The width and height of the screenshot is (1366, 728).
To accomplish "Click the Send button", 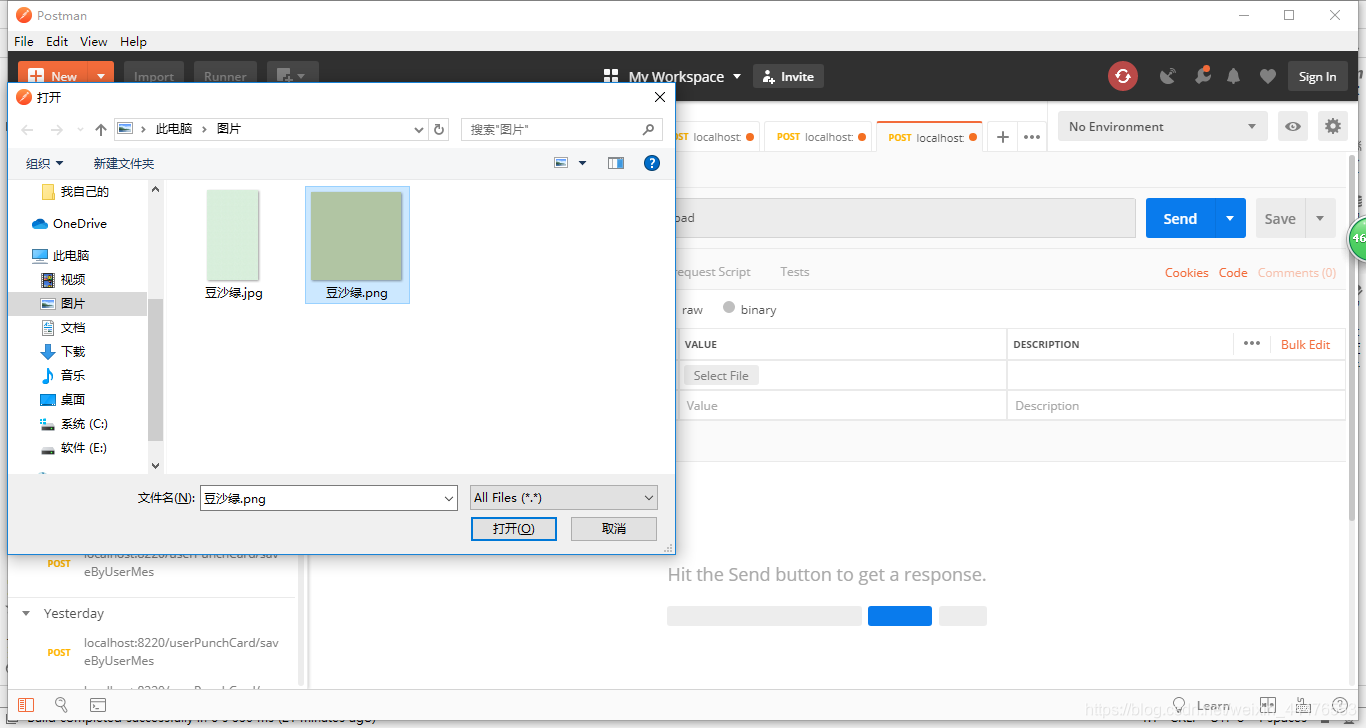I will click(x=1180, y=218).
